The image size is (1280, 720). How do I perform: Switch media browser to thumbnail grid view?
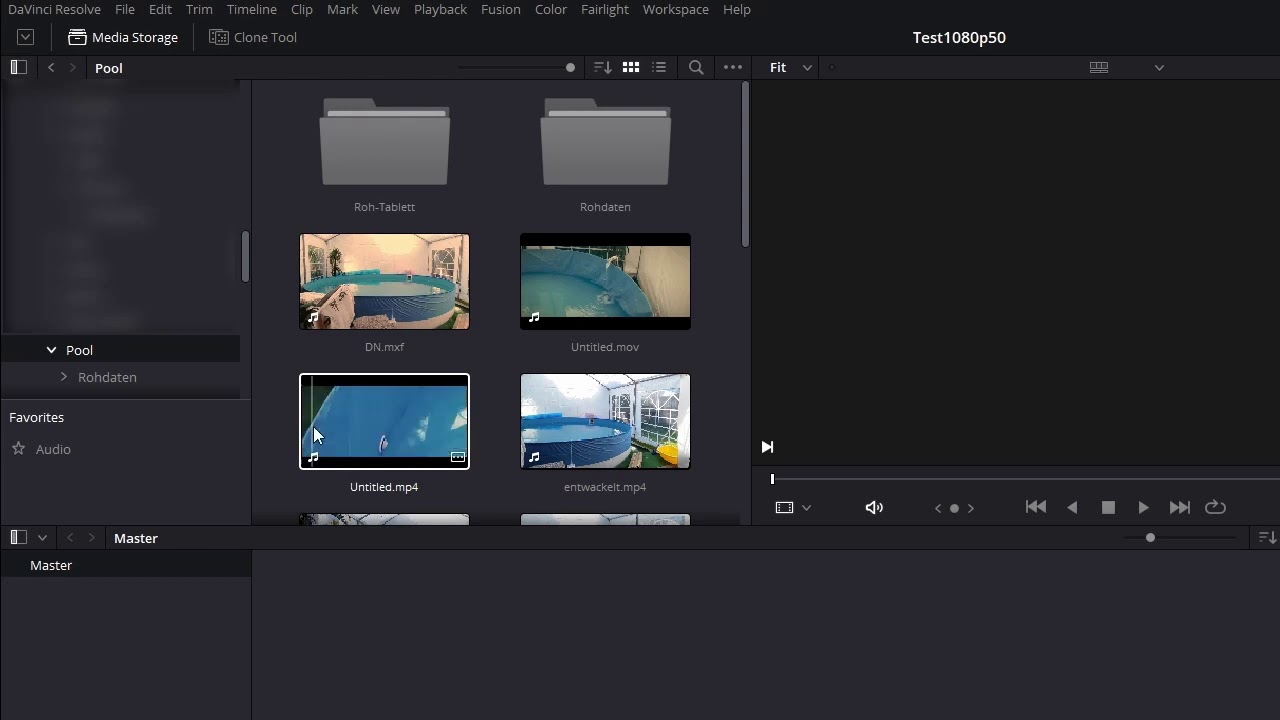coord(631,68)
